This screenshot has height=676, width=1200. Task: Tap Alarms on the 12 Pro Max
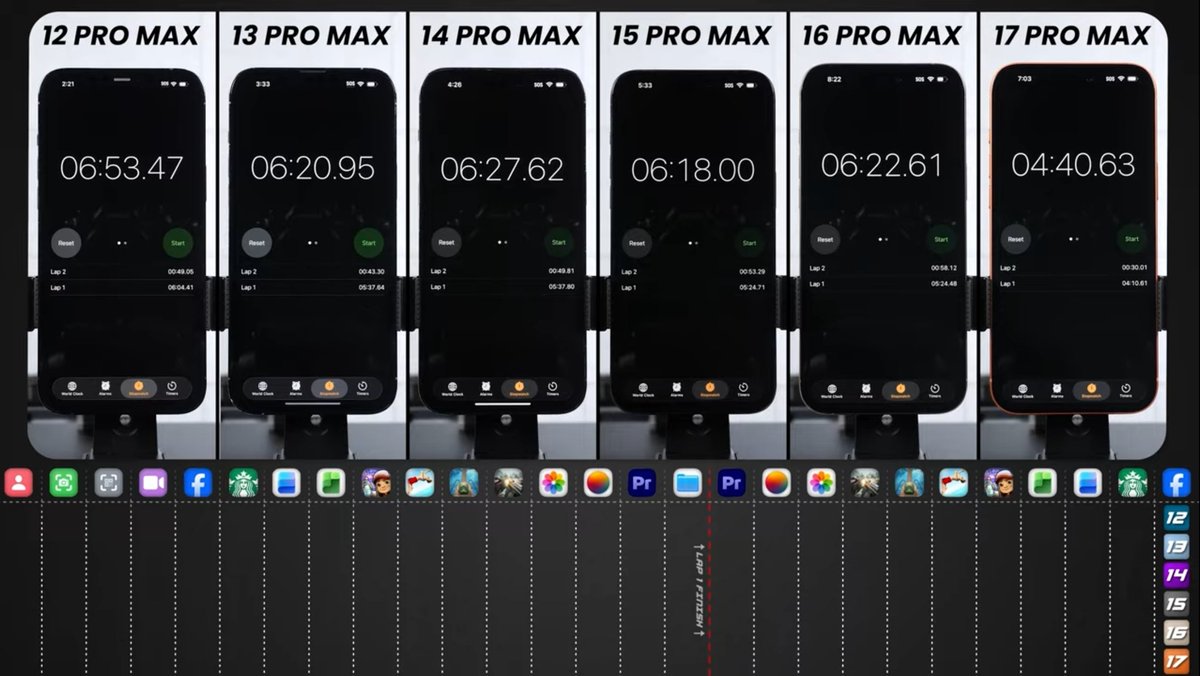click(x=106, y=389)
